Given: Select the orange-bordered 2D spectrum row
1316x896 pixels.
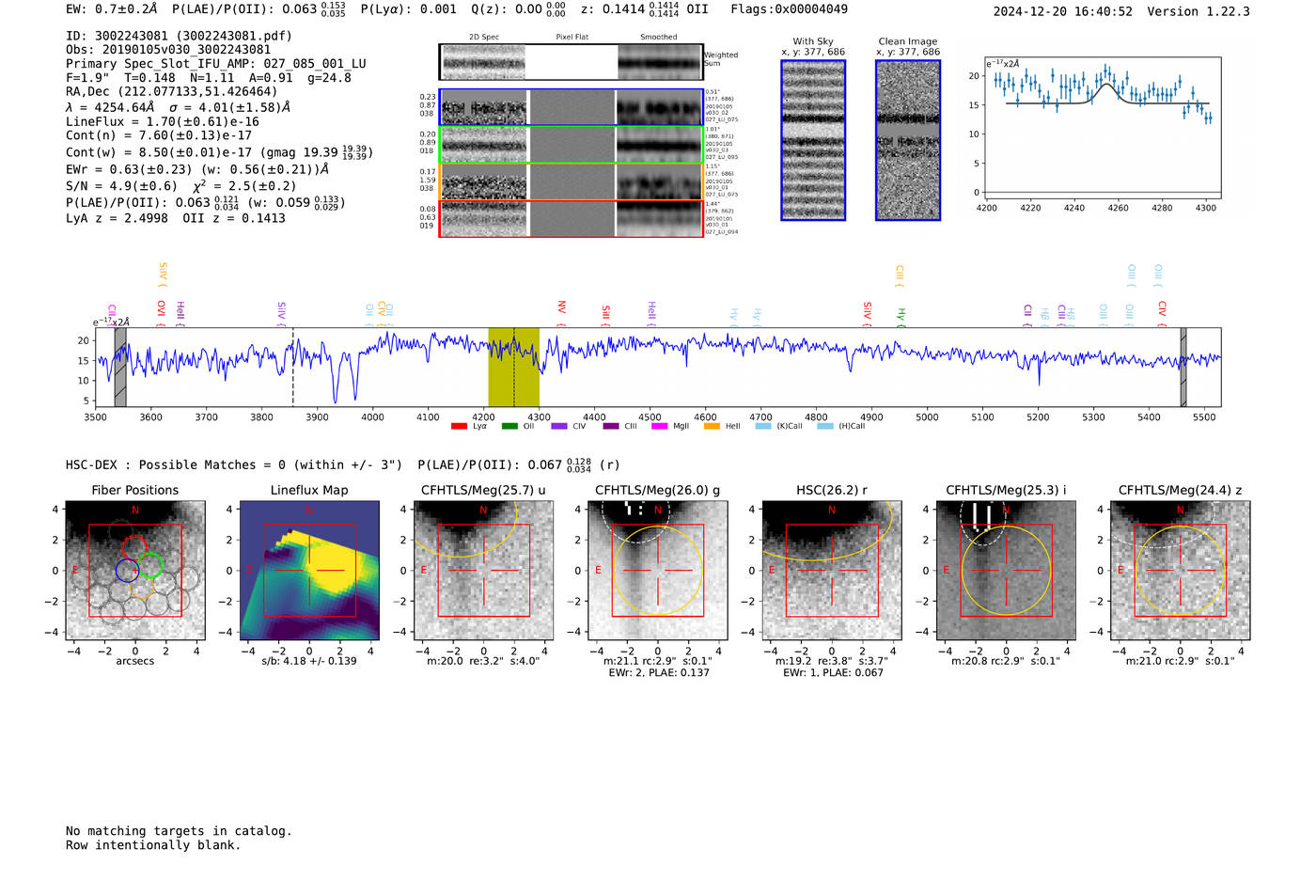Looking at the screenshot, I should (x=571, y=181).
